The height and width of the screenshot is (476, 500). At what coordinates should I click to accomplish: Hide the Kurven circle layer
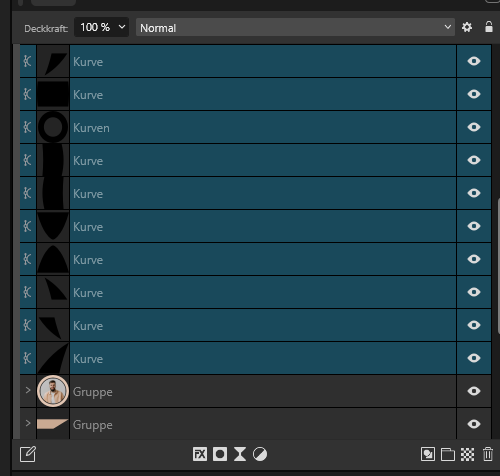tap(474, 127)
